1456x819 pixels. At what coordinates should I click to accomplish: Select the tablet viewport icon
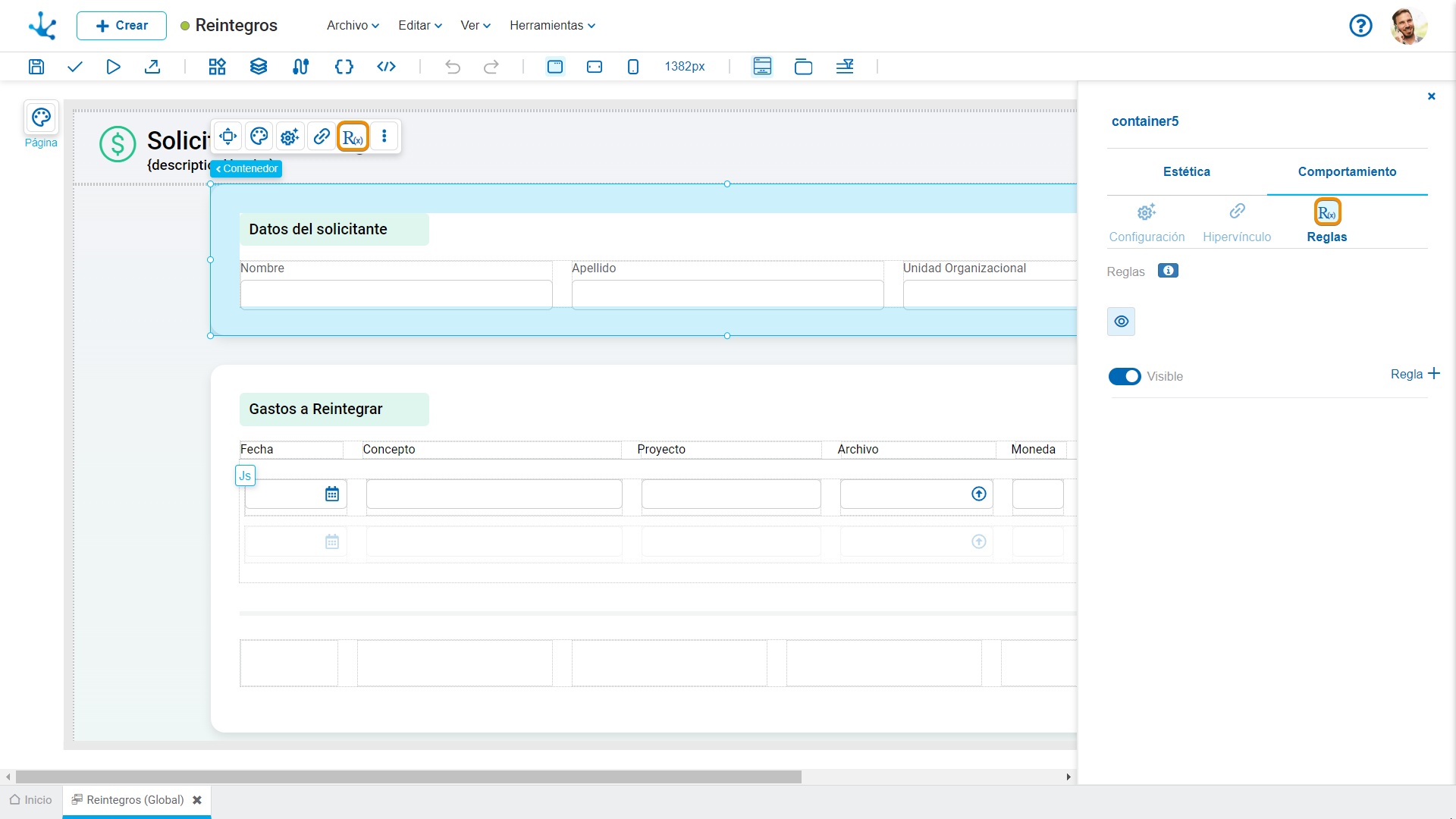[595, 67]
